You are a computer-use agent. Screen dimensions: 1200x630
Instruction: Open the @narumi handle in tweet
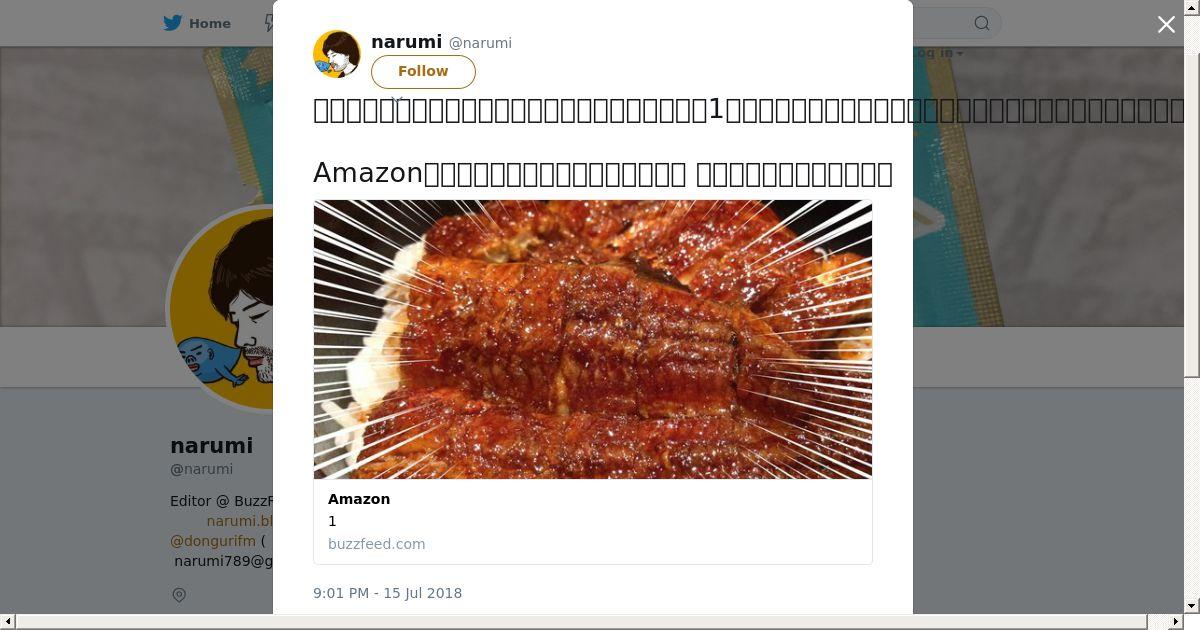tap(480, 43)
